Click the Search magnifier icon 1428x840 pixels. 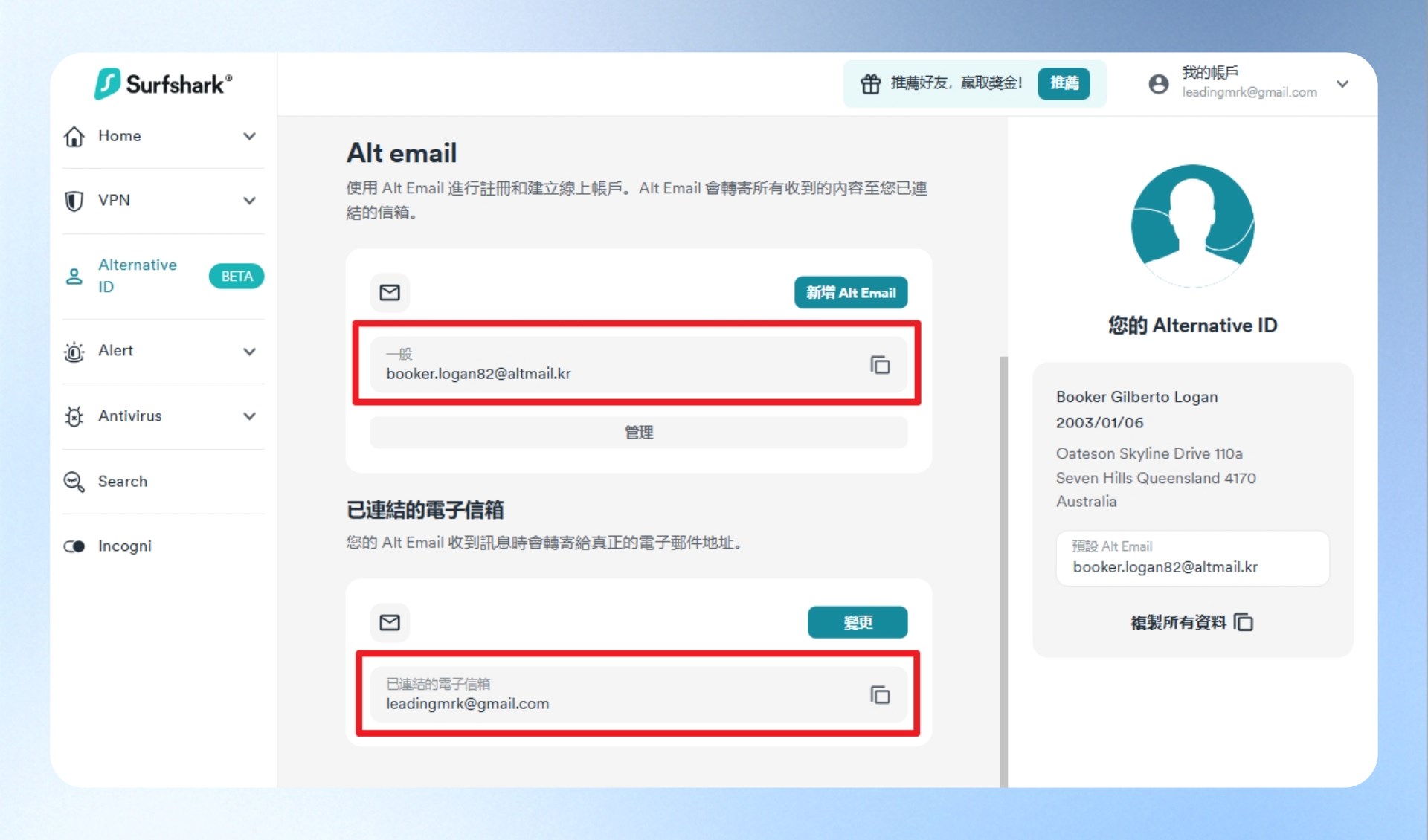[x=74, y=482]
